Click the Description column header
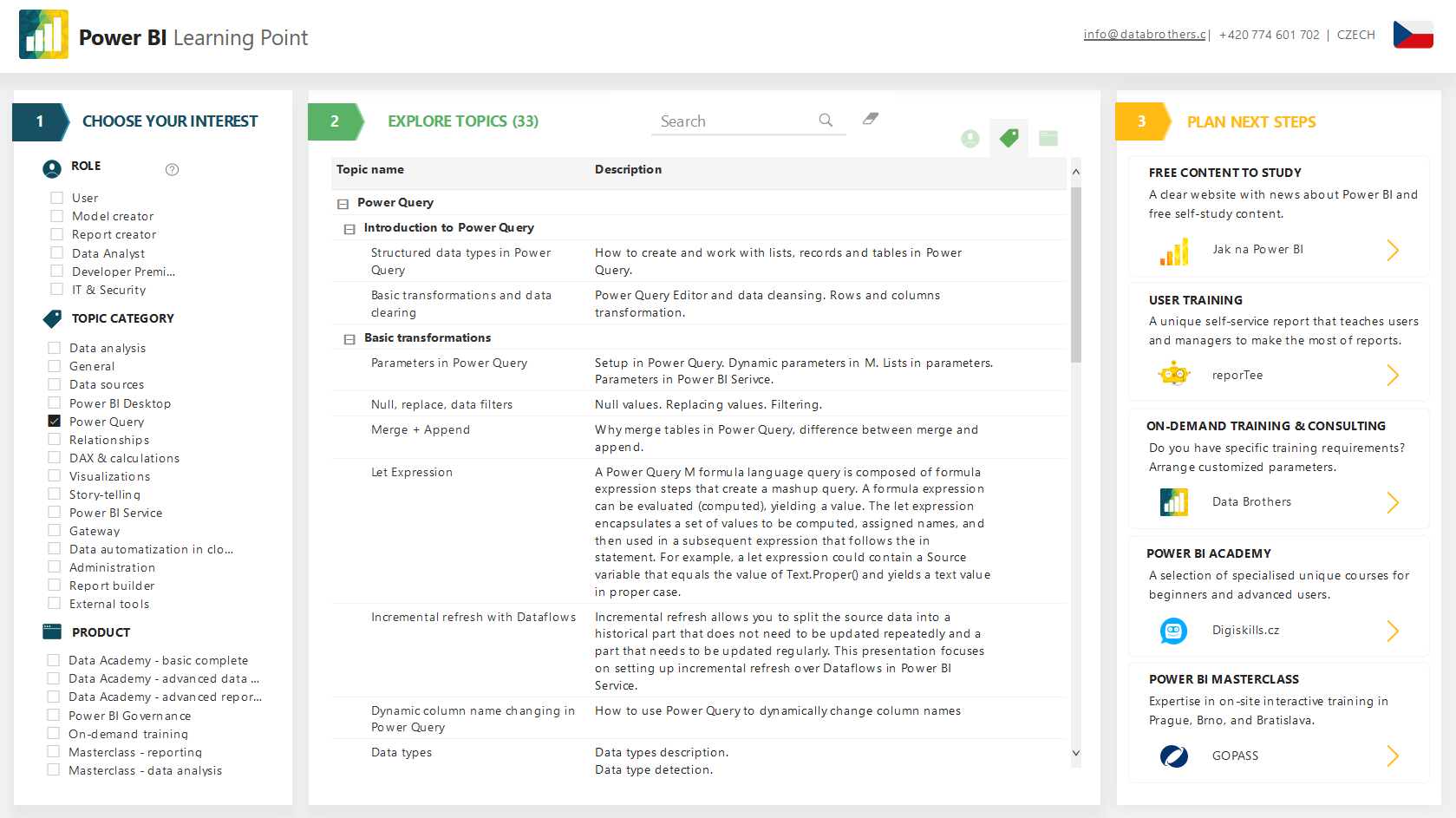This screenshot has height=818, width=1456. 628,169
